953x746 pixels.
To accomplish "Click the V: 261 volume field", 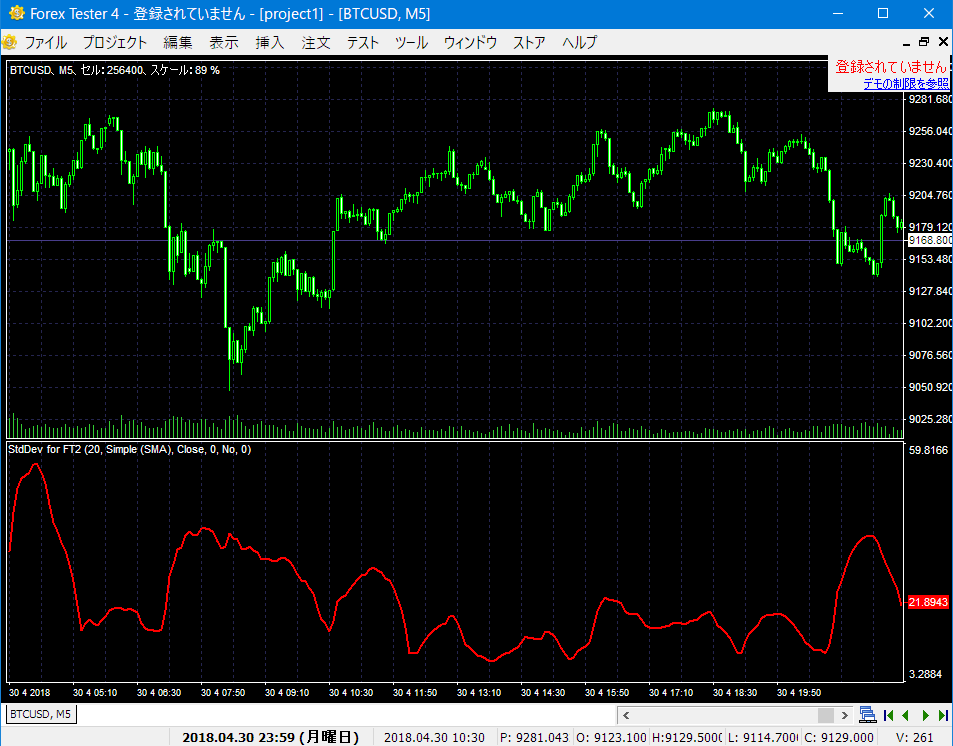I will tap(914, 737).
